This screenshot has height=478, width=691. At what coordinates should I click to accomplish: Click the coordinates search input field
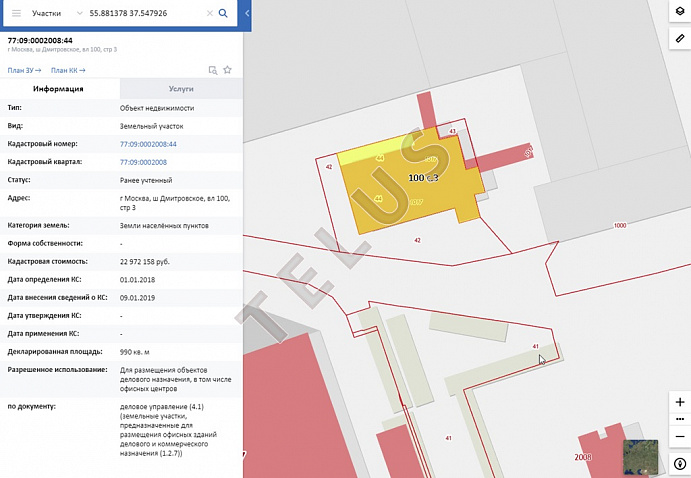[x=145, y=13]
